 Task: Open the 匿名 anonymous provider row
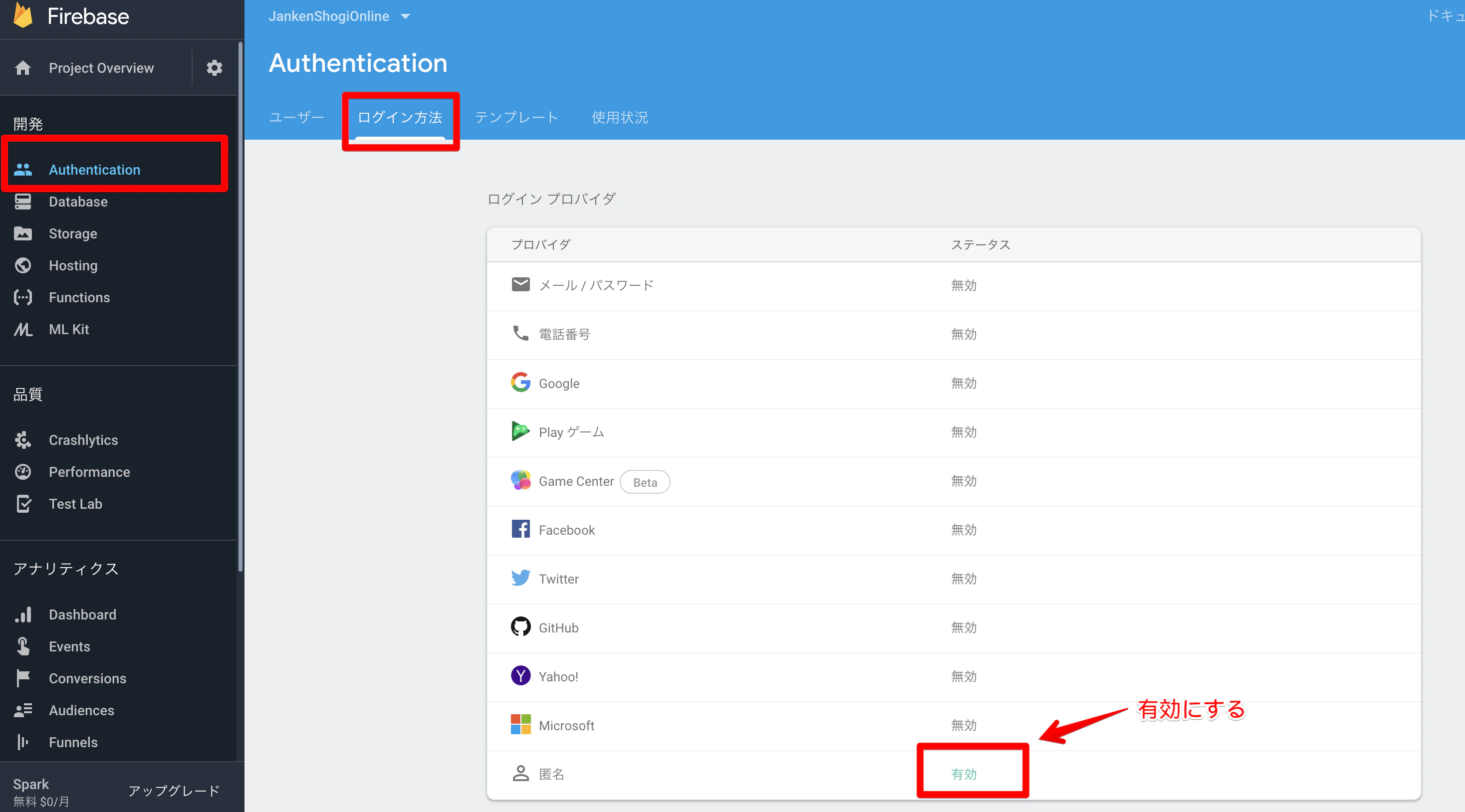point(954,775)
